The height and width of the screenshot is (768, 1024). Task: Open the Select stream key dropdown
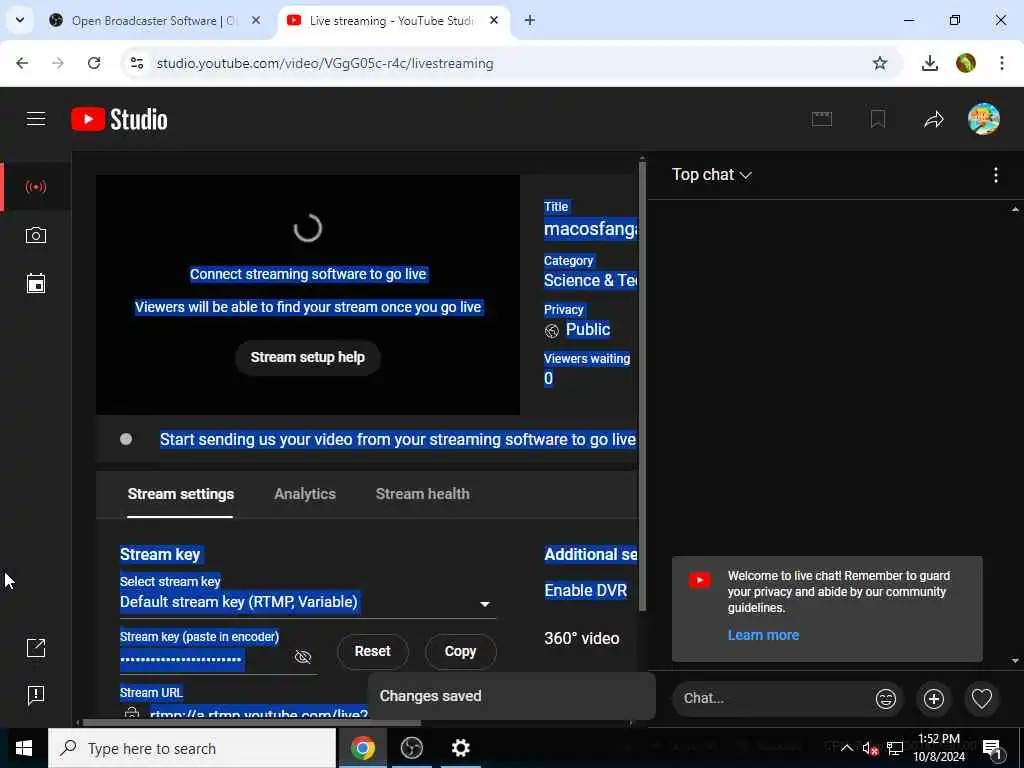(x=308, y=602)
